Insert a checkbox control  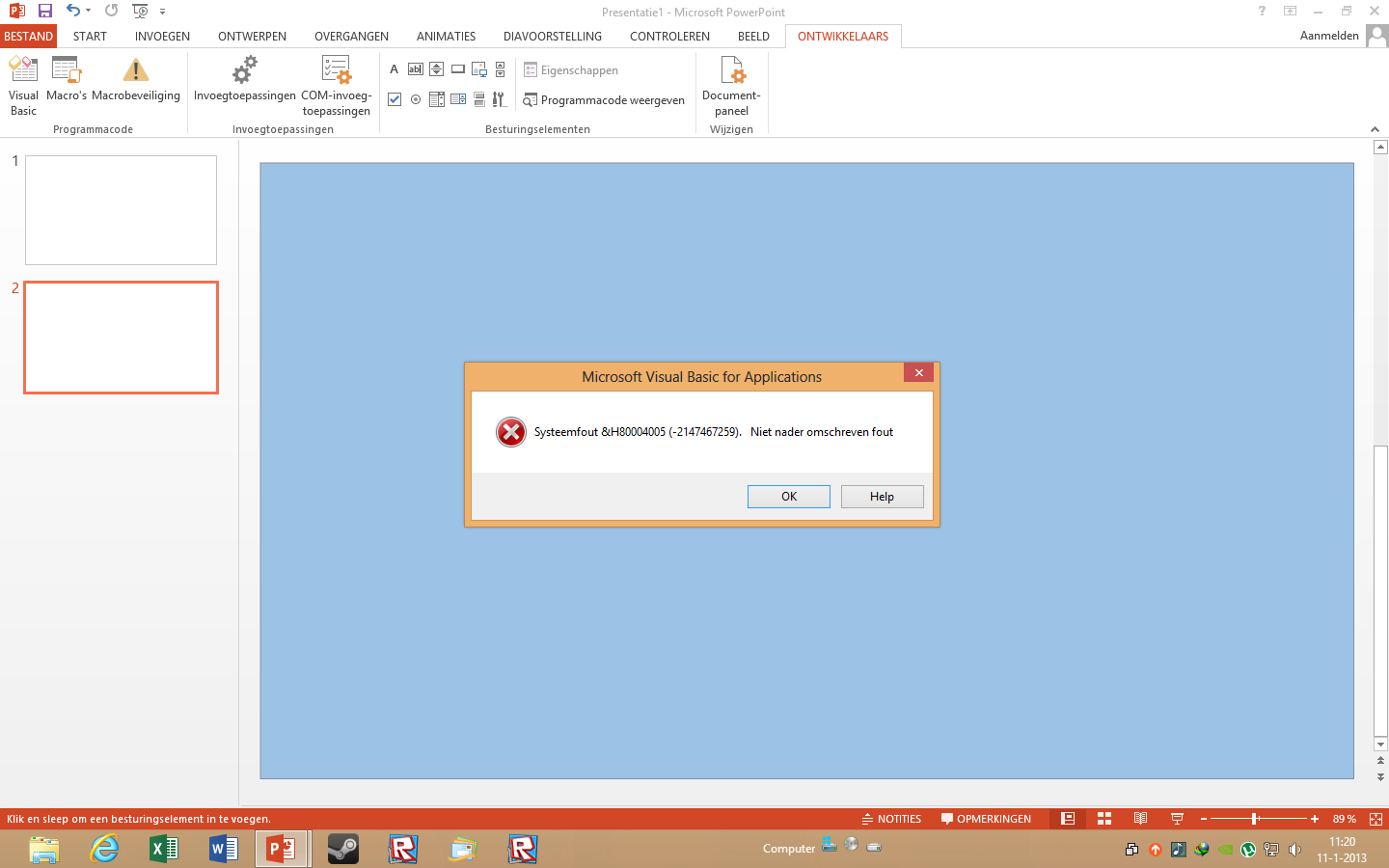[395, 99]
